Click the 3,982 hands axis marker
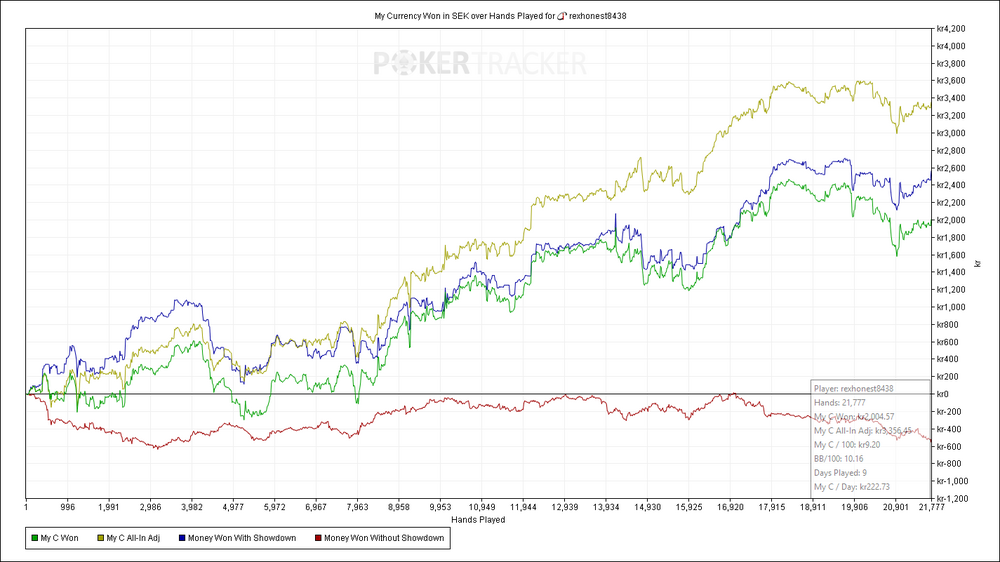This screenshot has height=562, width=1000. [x=192, y=508]
